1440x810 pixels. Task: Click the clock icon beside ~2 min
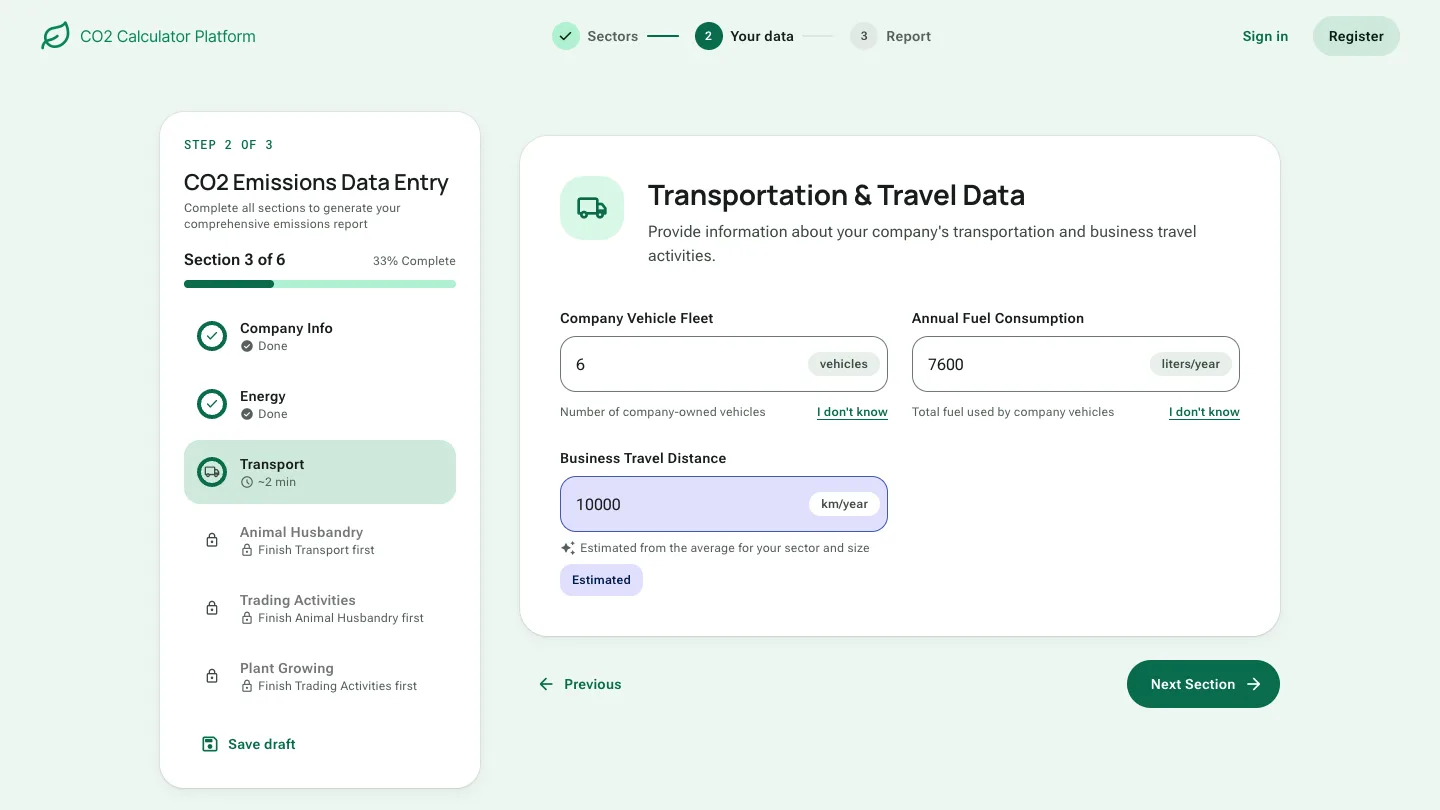247,482
